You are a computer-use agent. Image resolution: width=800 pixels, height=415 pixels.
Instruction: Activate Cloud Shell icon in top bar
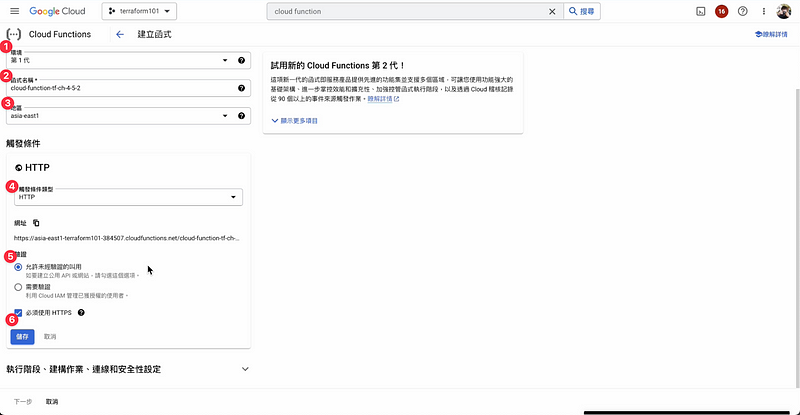pyautogui.click(x=701, y=11)
